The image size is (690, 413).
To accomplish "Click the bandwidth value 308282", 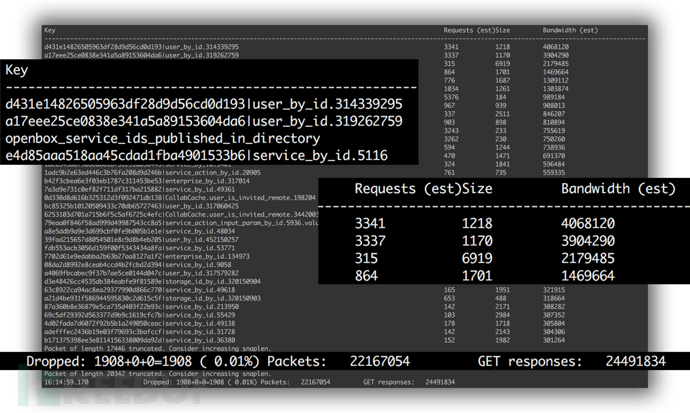I will click(x=554, y=307).
